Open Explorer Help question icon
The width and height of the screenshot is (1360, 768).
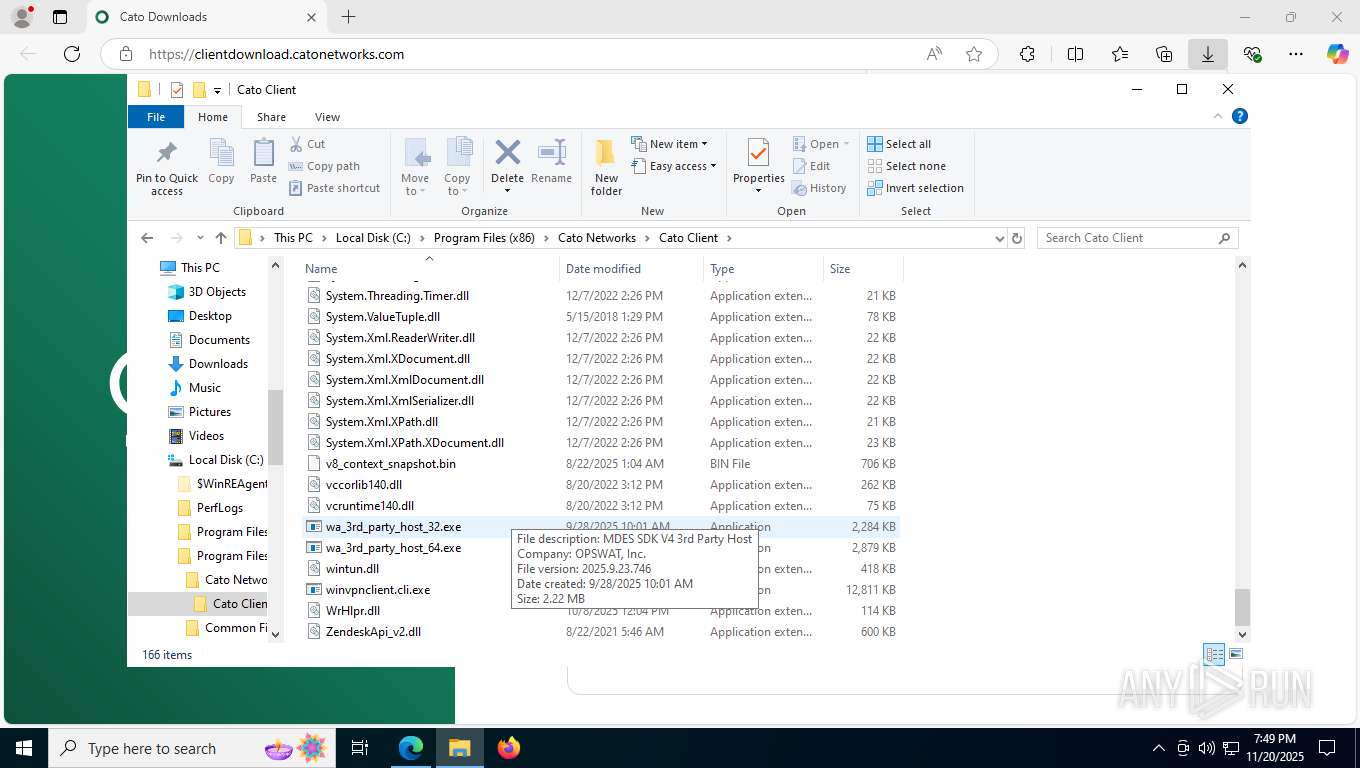[x=1240, y=116]
